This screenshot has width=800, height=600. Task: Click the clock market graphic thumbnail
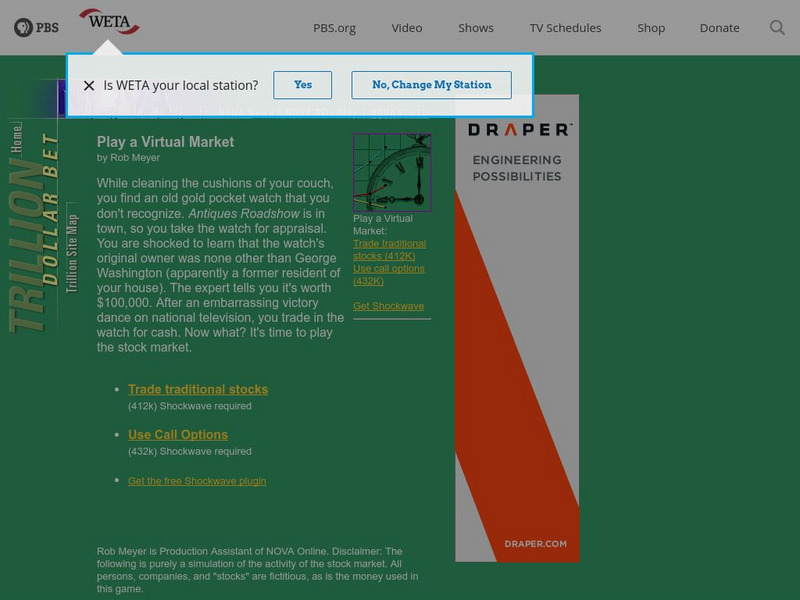point(392,170)
